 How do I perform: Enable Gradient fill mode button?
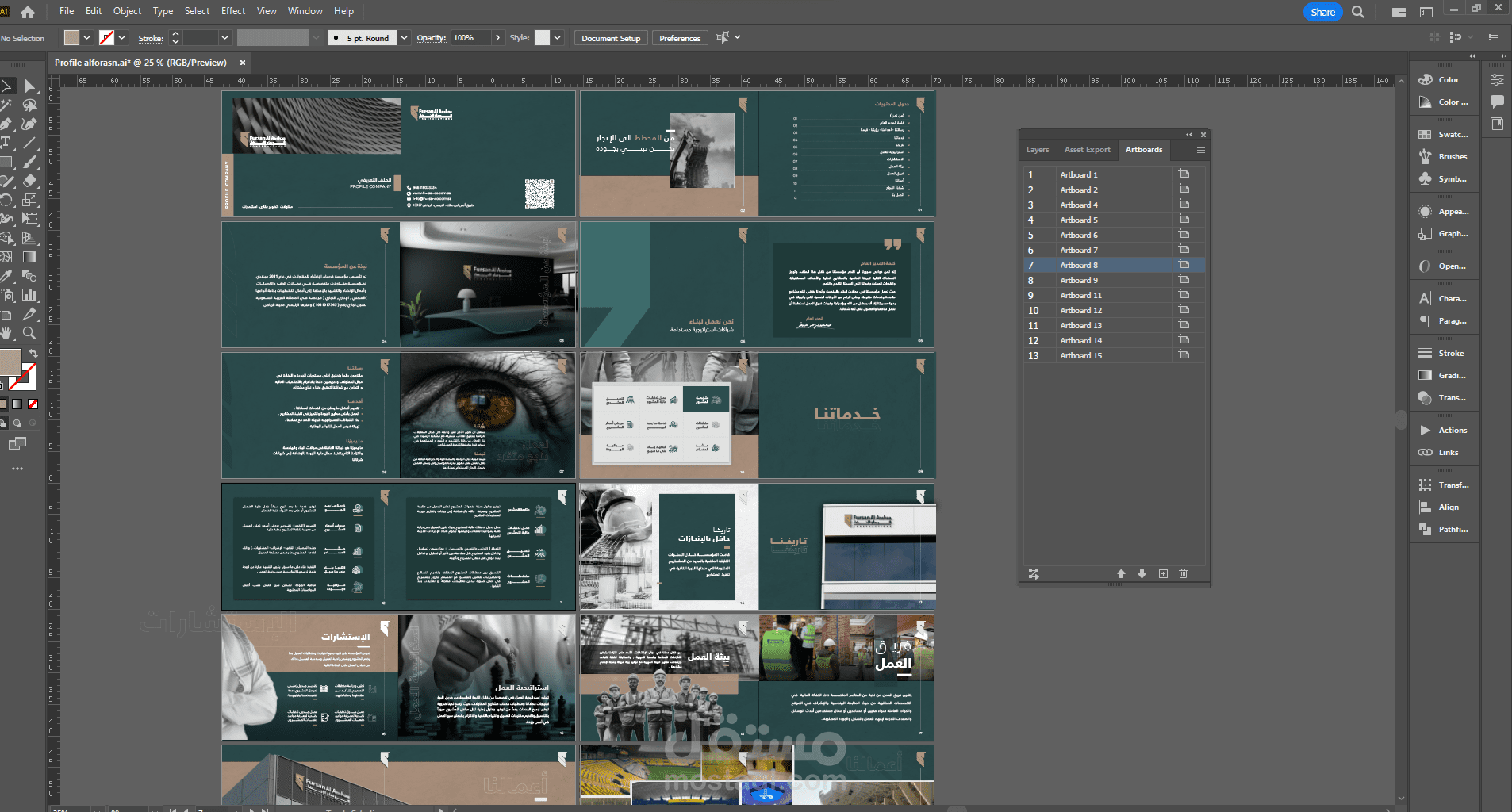coord(17,404)
